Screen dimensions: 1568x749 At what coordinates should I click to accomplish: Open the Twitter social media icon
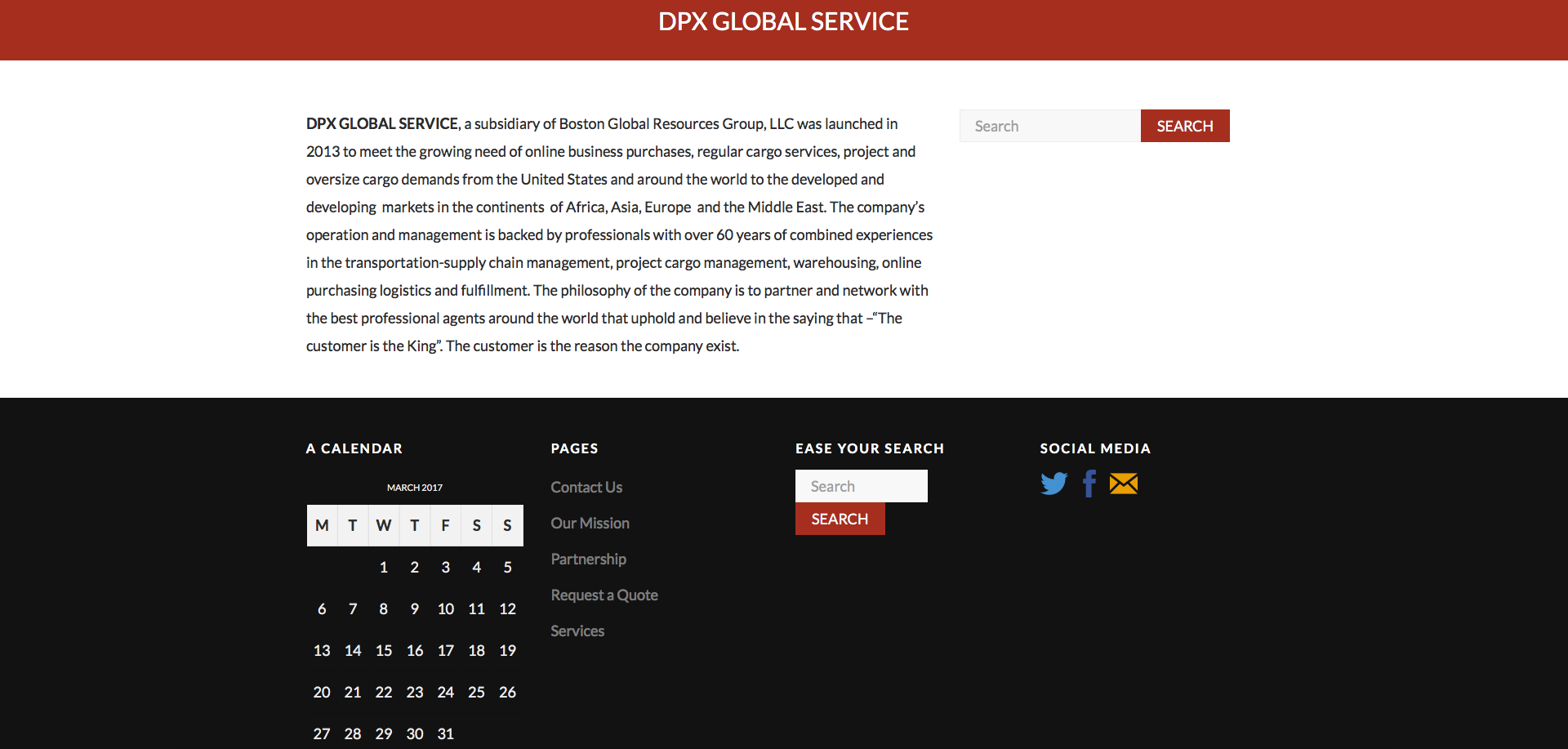pos(1053,484)
